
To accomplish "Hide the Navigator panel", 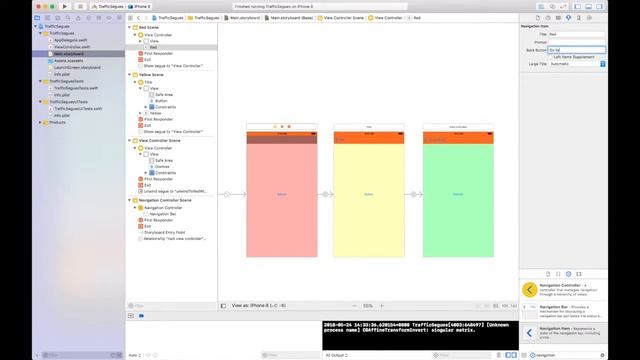I will pyautogui.click(x=578, y=7).
